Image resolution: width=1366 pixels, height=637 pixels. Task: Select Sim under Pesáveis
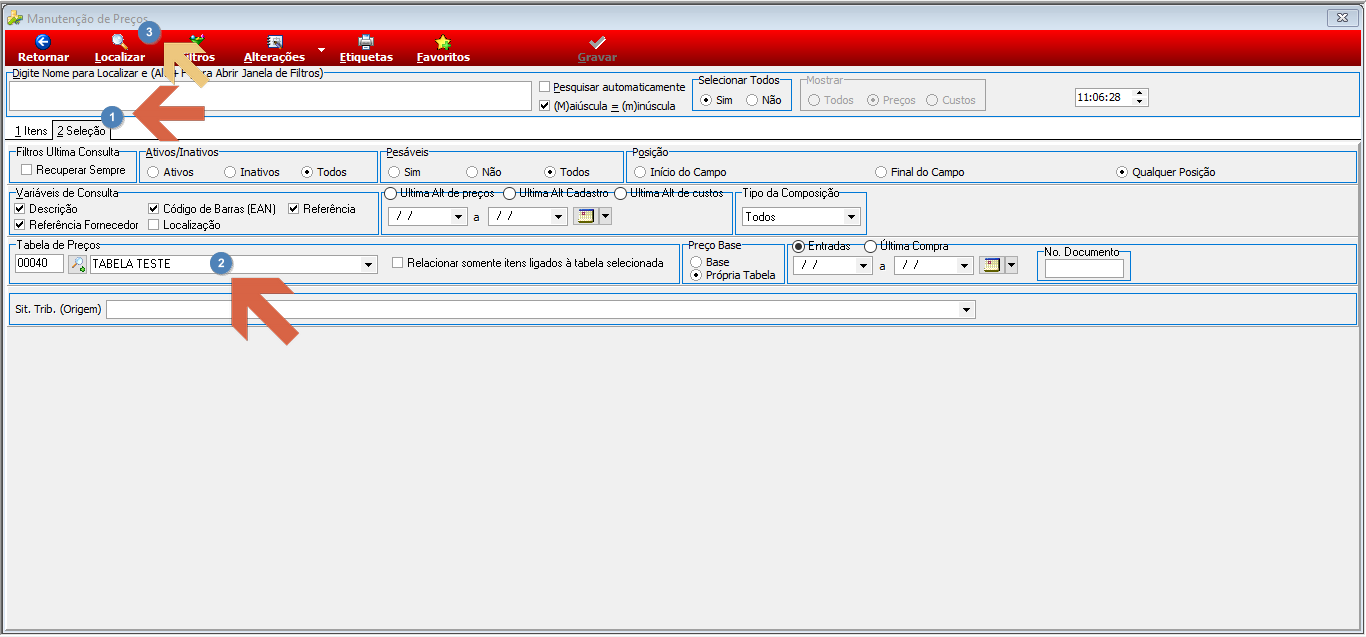pyautogui.click(x=394, y=172)
